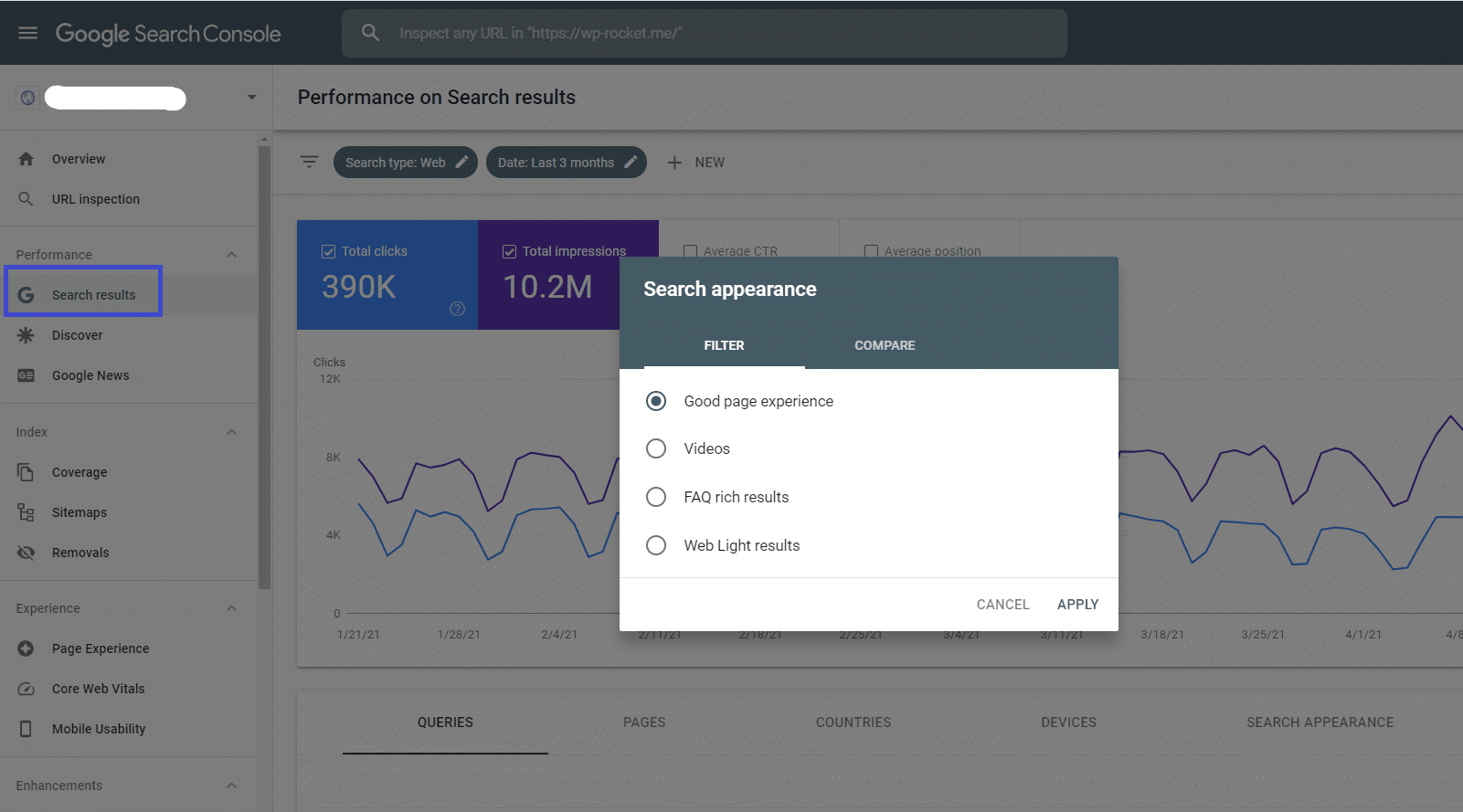
Task: Click the Page Experience plus-circle icon
Action: pos(26,649)
